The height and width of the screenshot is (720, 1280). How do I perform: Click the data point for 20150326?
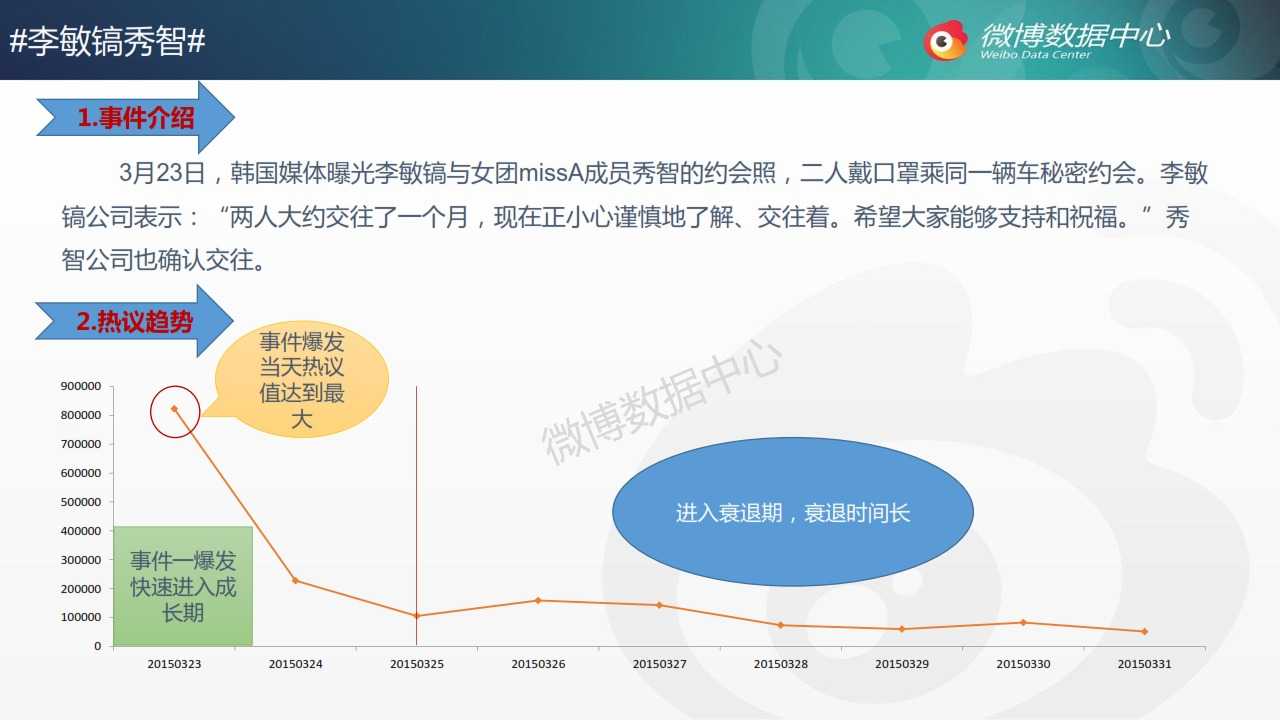[537, 600]
